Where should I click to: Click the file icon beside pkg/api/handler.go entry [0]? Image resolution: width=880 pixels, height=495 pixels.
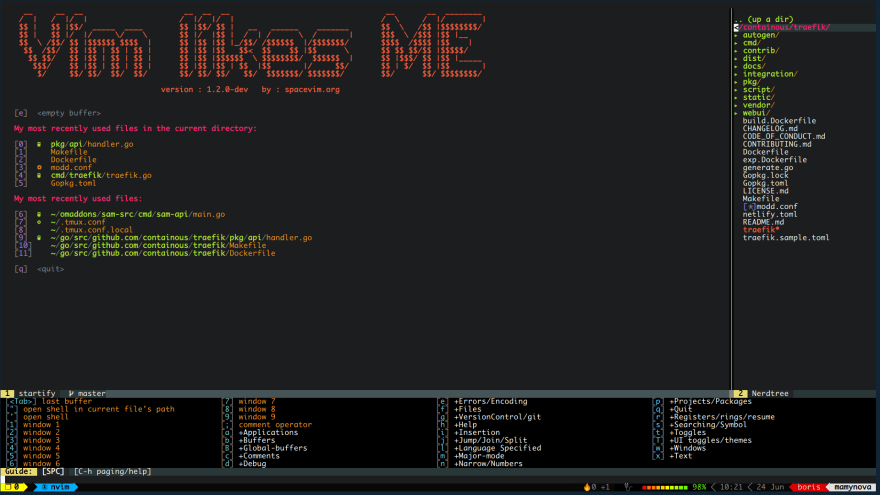point(39,144)
